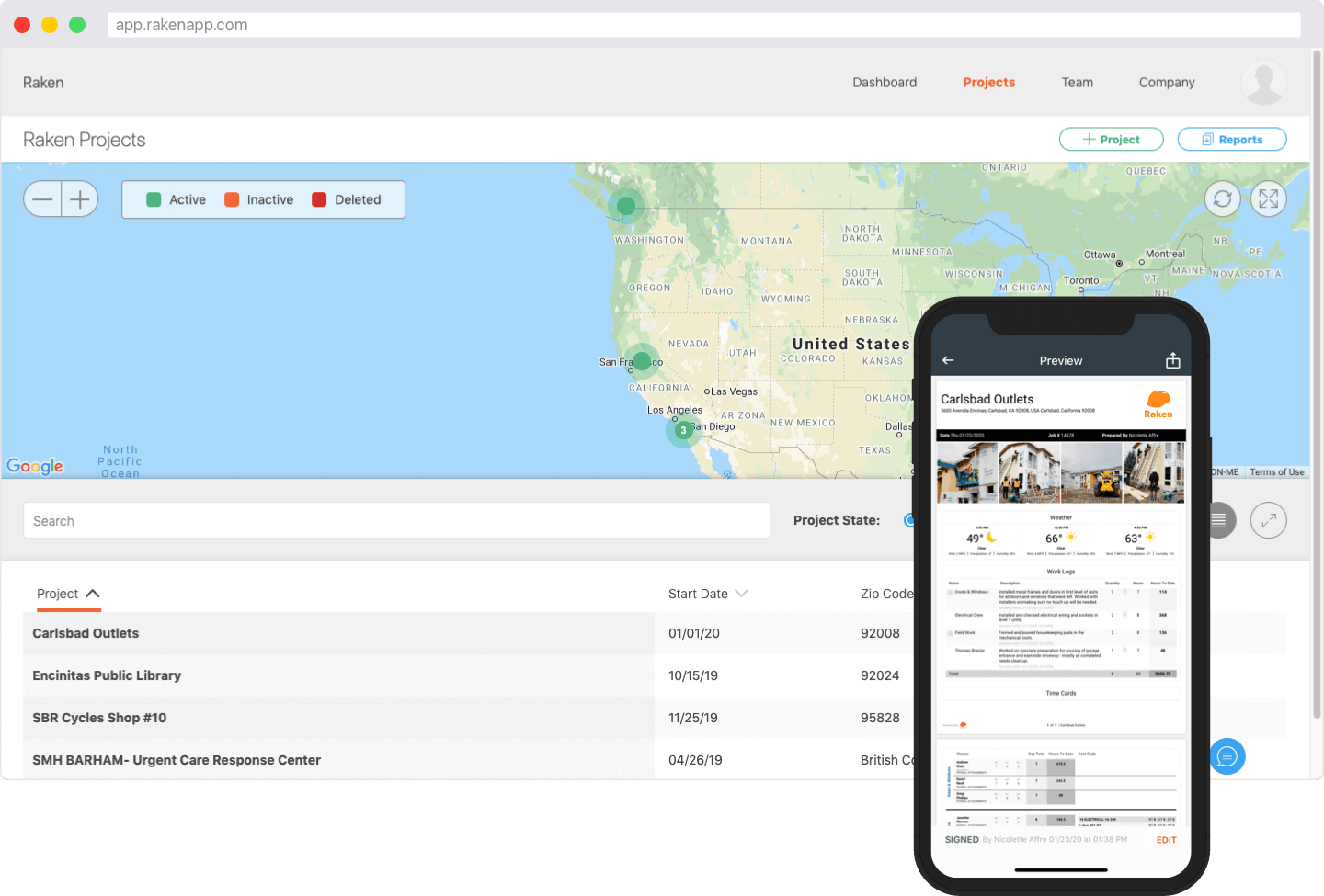
Task: Expand the project list view
Action: click(1268, 520)
